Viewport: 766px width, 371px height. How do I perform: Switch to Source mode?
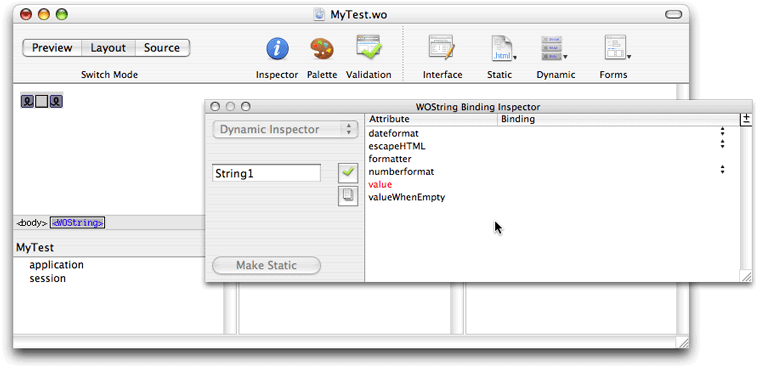[x=162, y=48]
